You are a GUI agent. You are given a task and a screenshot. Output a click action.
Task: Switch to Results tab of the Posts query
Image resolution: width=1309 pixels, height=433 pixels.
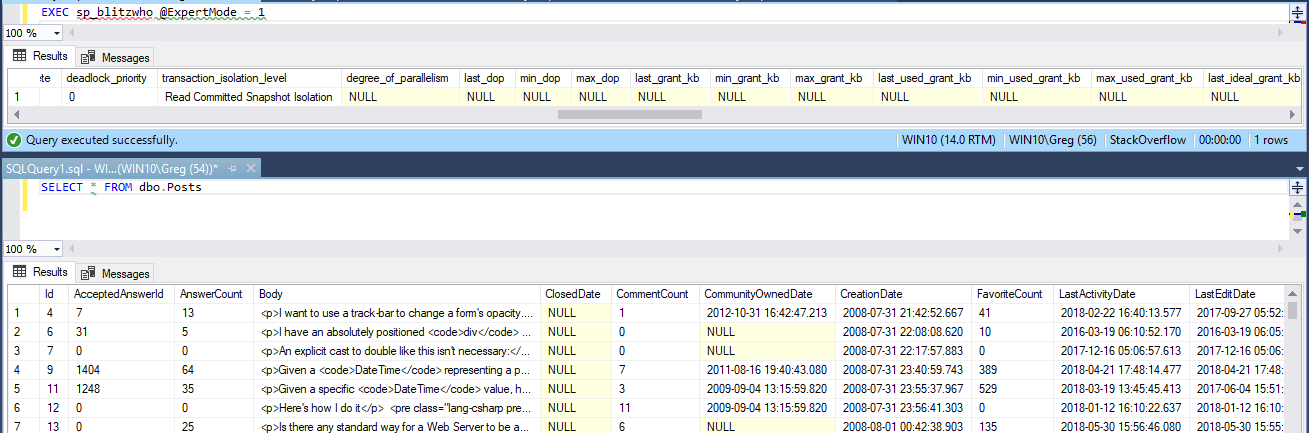[40, 272]
